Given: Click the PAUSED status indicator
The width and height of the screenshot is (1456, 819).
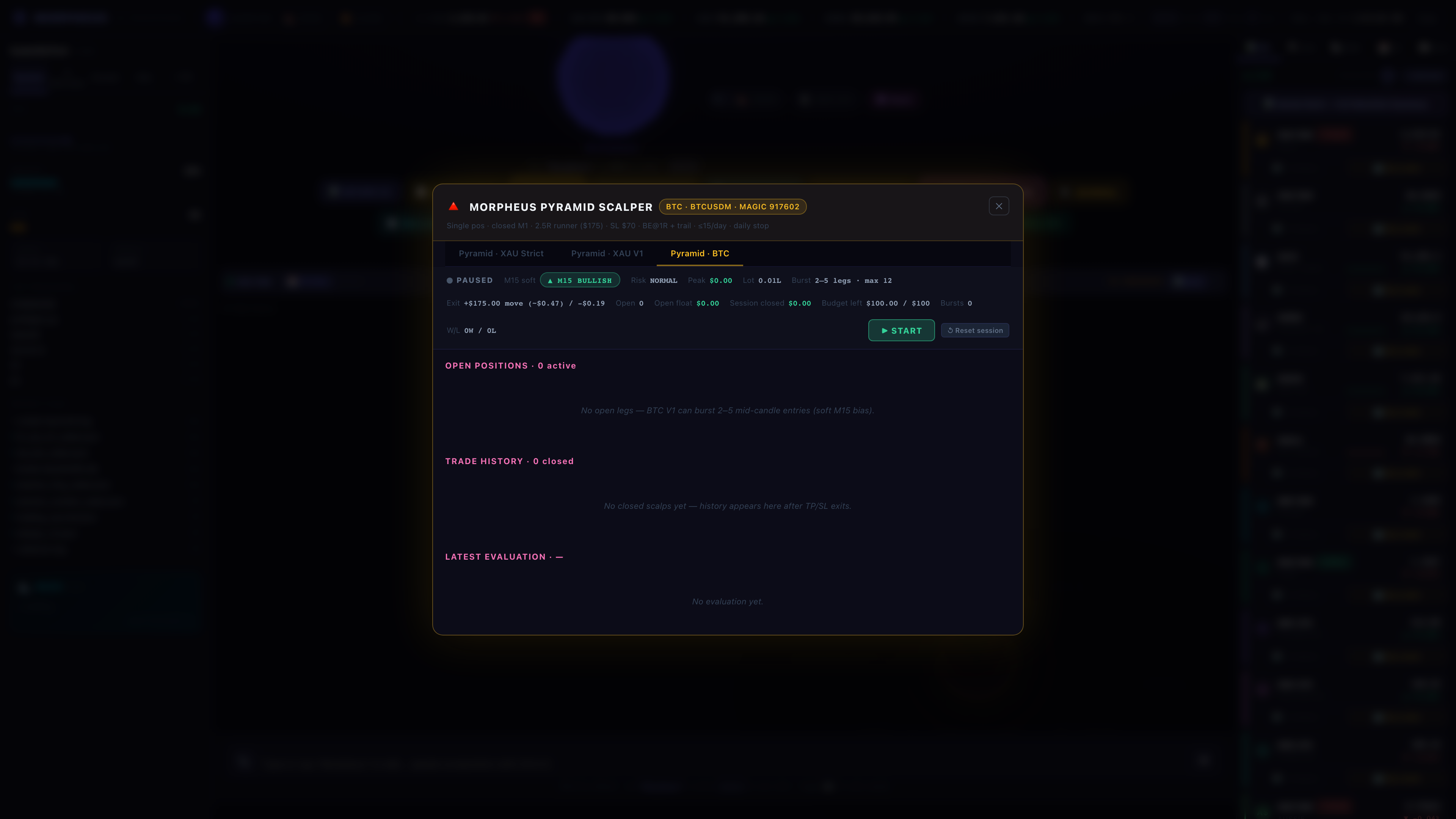Looking at the screenshot, I should click(x=470, y=280).
